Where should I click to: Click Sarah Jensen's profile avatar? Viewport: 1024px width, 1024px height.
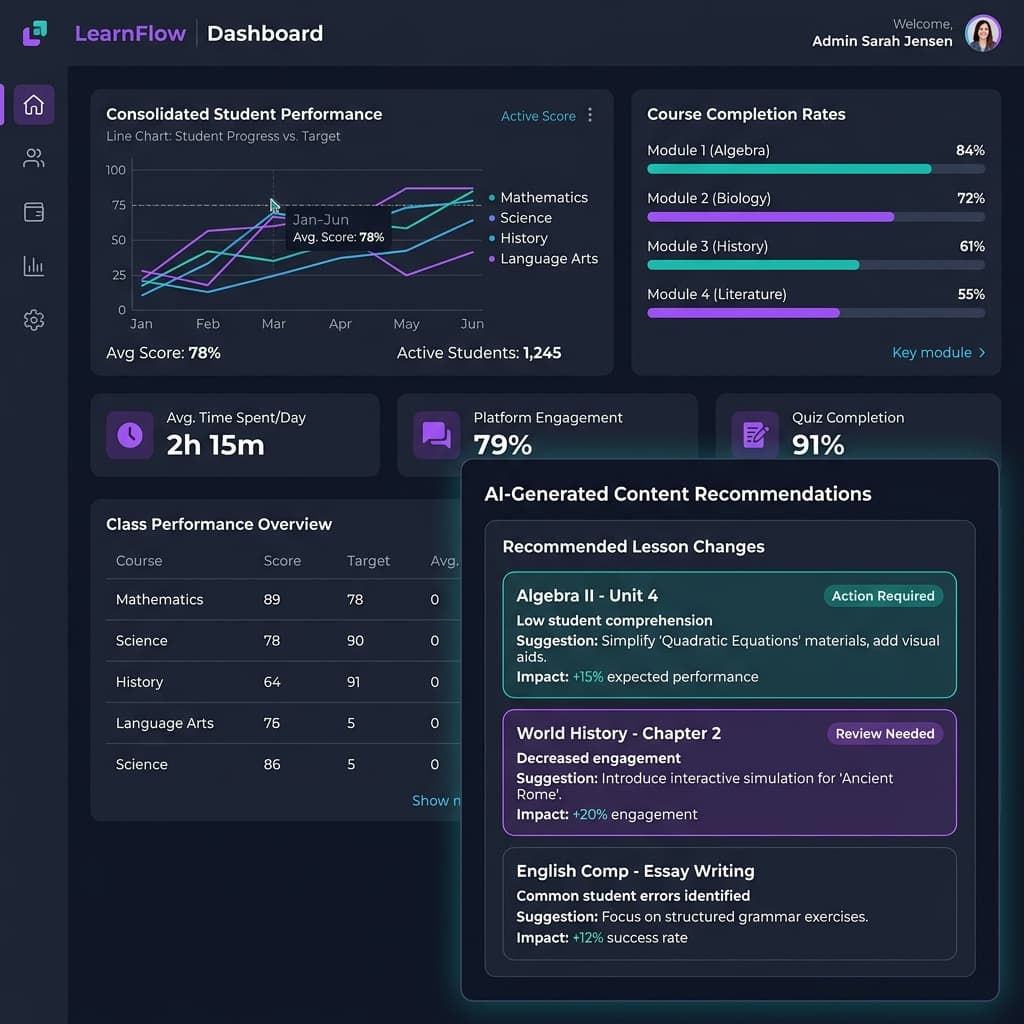coord(983,33)
